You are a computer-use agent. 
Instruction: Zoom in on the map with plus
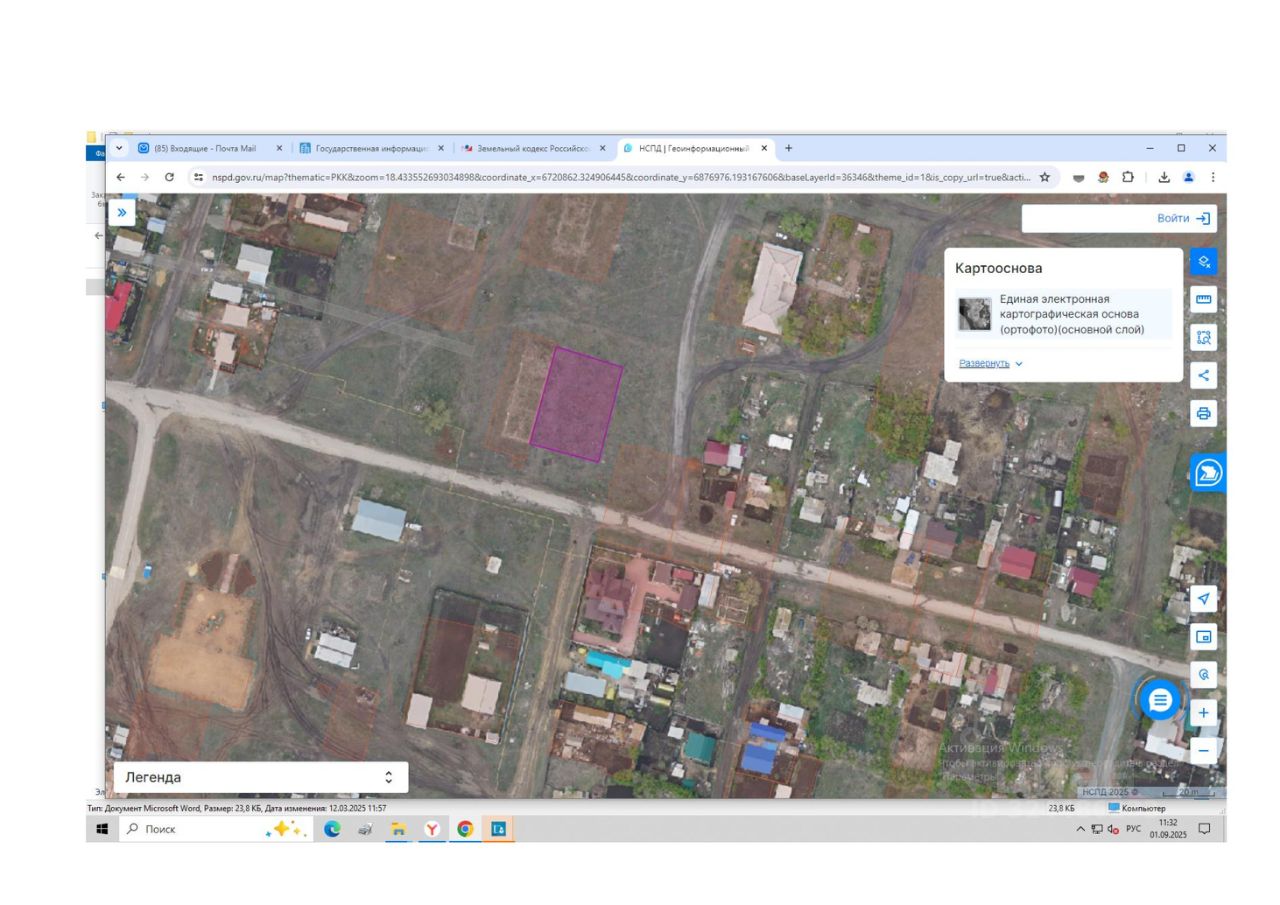(x=1204, y=713)
